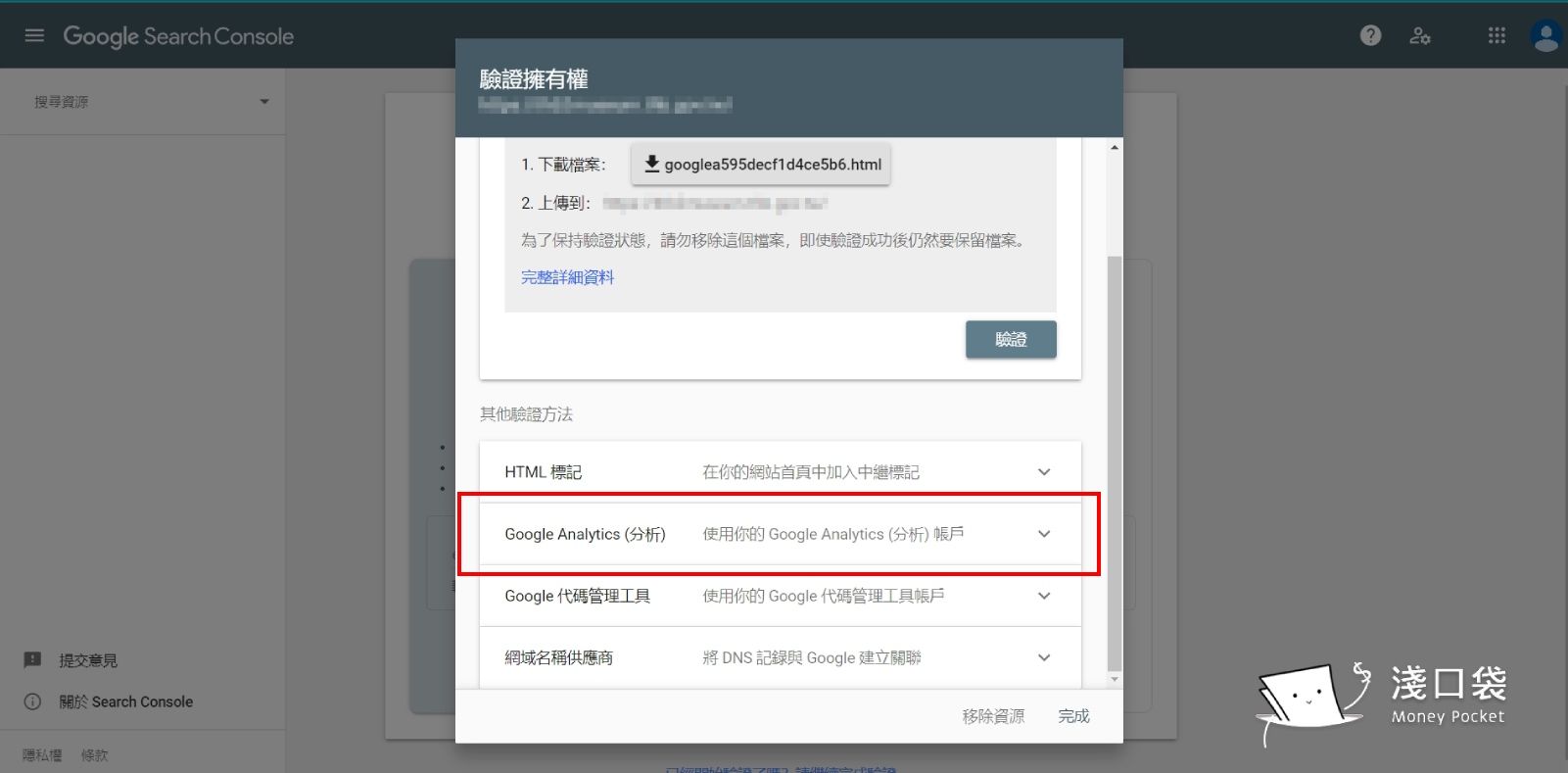Click the 提交意見 sidebar item
The image size is (1568, 773).
click(88, 660)
